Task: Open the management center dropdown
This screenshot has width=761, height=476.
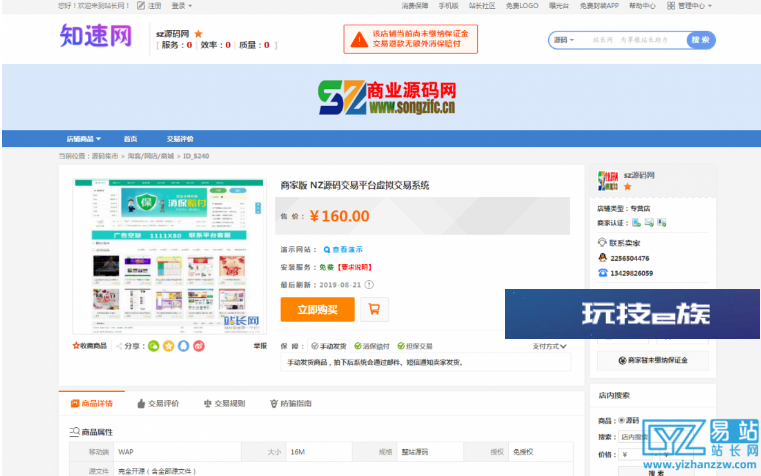Action: [x=695, y=6]
